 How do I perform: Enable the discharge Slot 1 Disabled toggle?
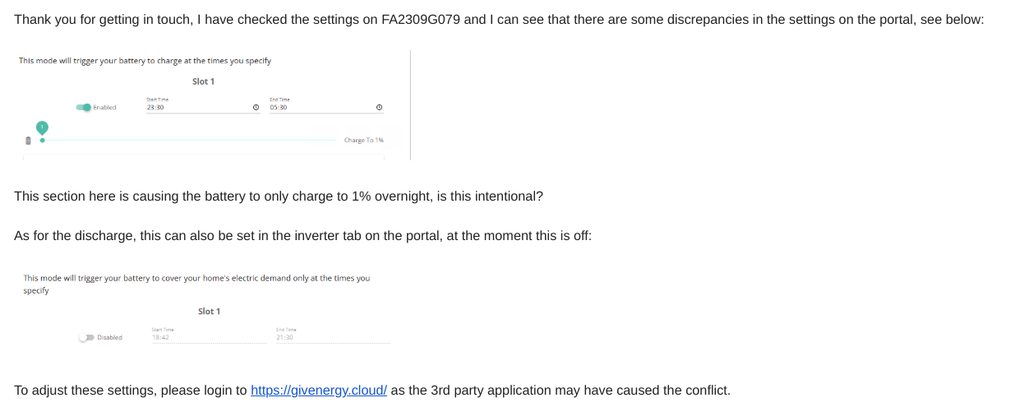pos(87,338)
